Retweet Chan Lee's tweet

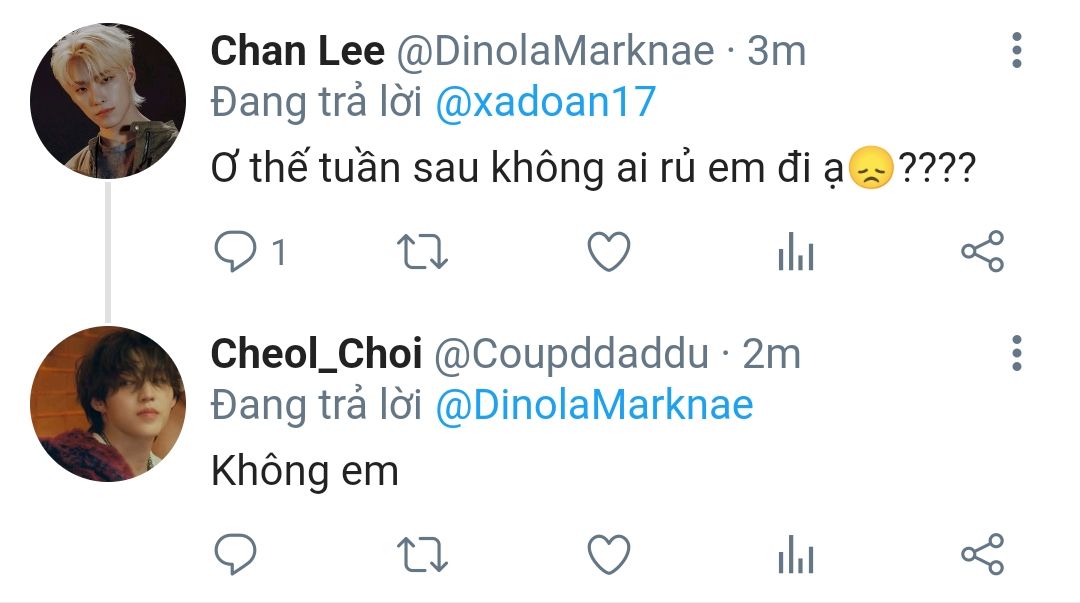(422, 252)
